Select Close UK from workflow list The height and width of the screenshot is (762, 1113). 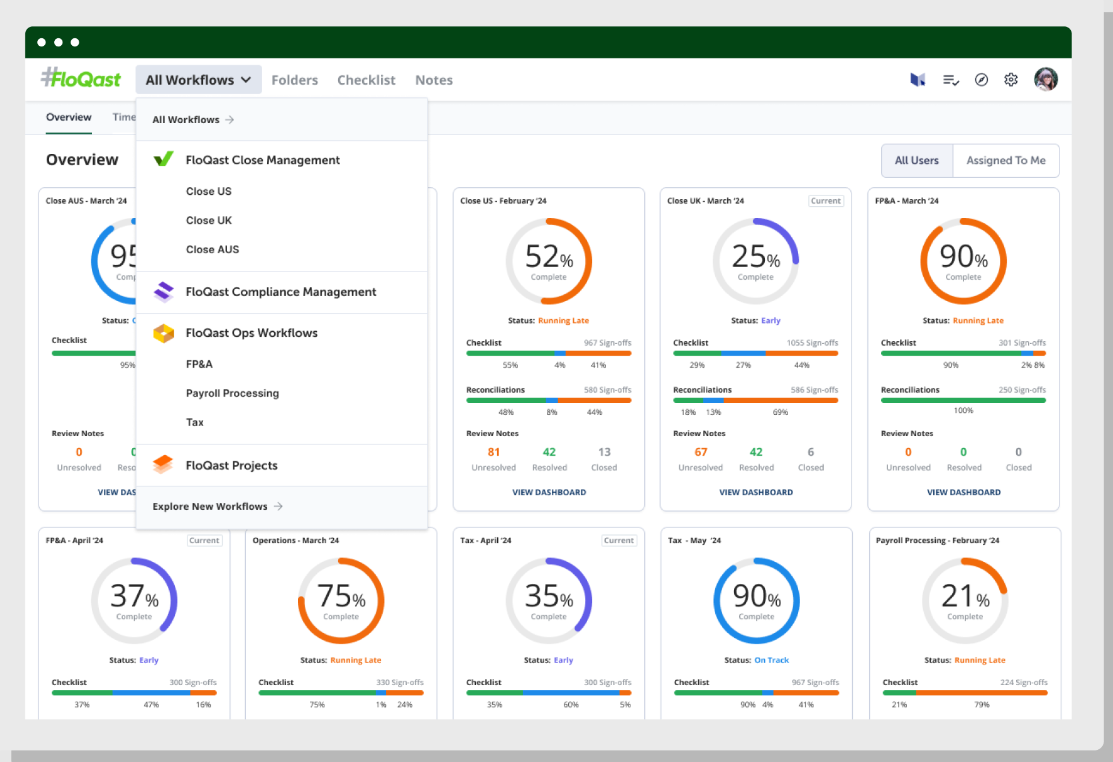coord(209,220)
